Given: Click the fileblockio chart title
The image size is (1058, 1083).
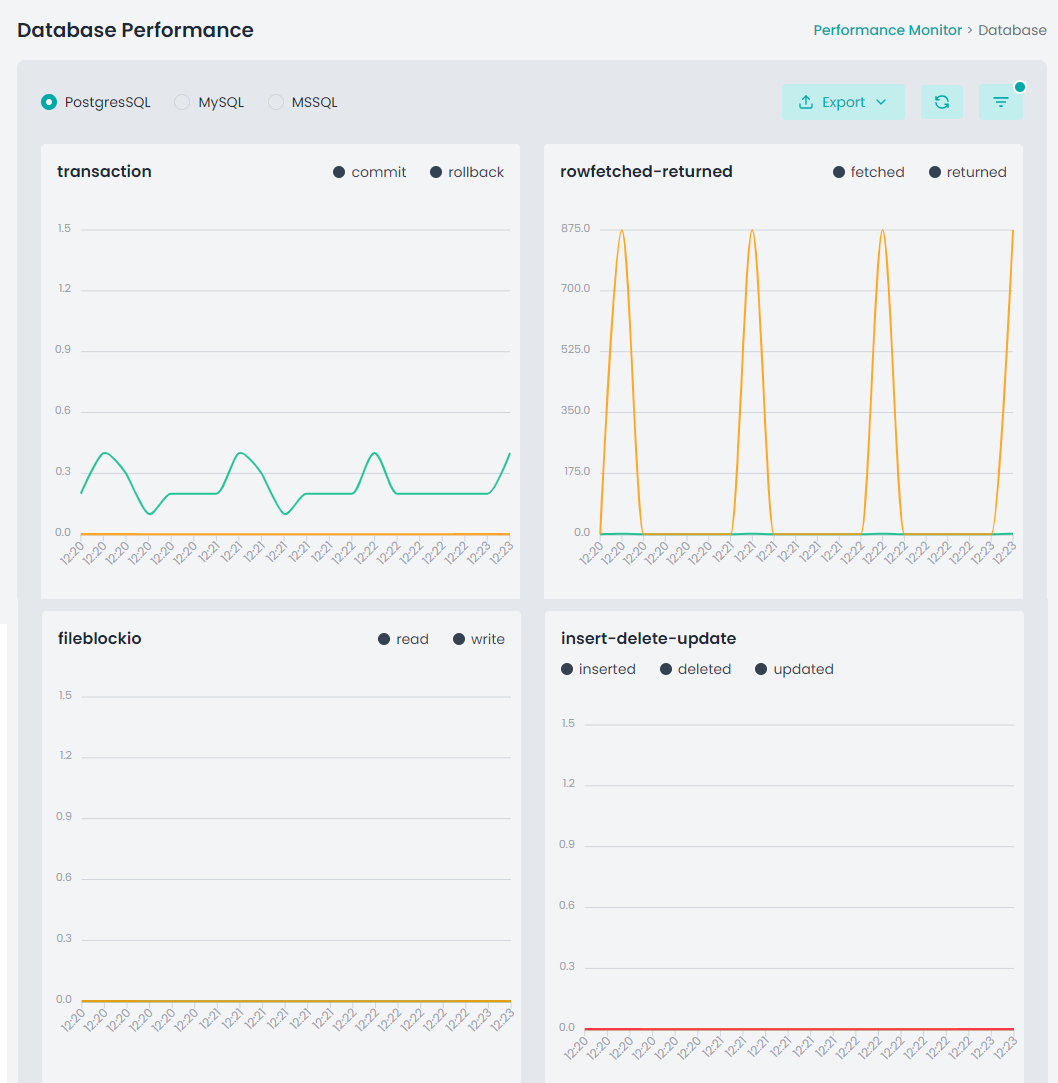Looking at the screenshot, I should (x=99, y=638).
